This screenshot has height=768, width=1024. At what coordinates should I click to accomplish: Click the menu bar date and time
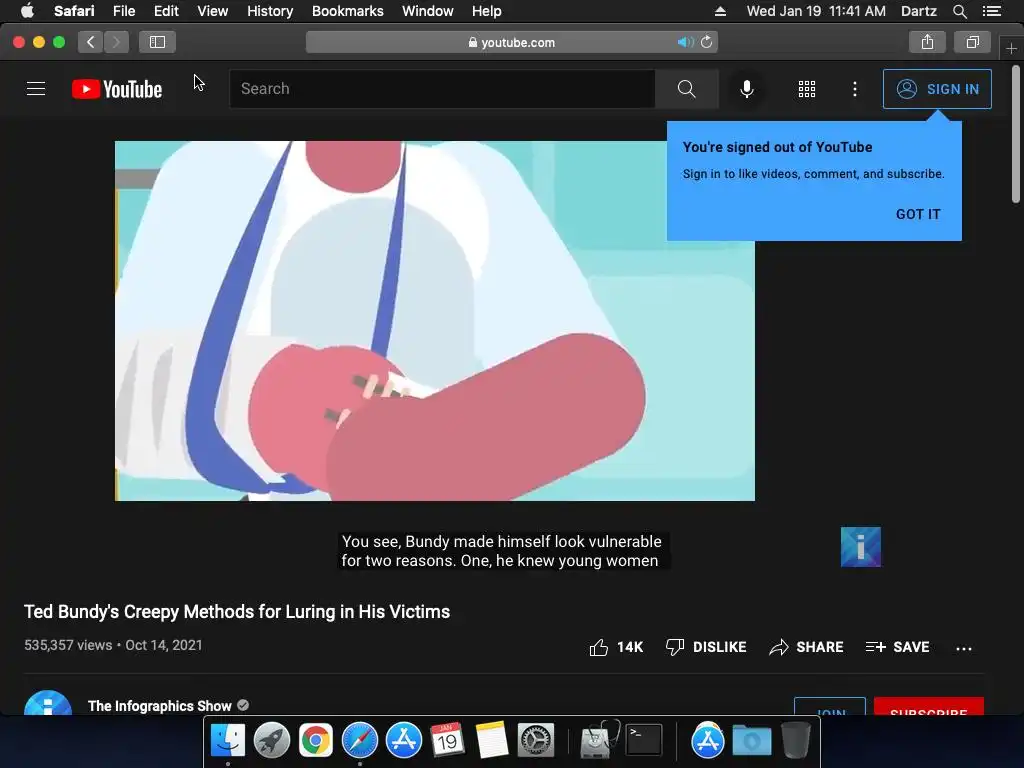click(816, 11)
